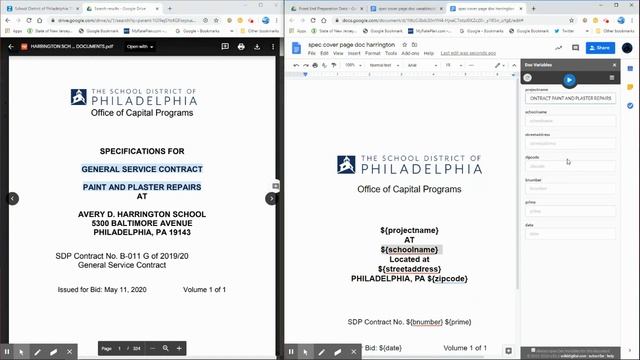Click the magnifier zoom reset icon

point(165,348)
